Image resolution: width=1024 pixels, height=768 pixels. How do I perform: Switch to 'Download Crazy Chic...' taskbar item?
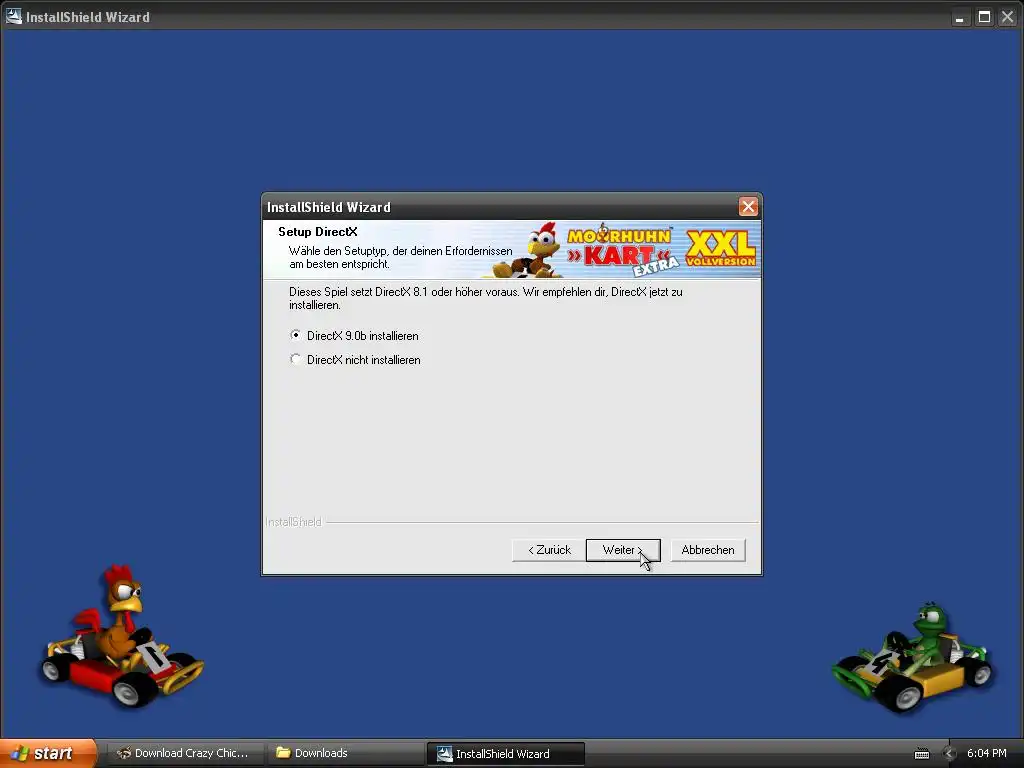[184, 753]
